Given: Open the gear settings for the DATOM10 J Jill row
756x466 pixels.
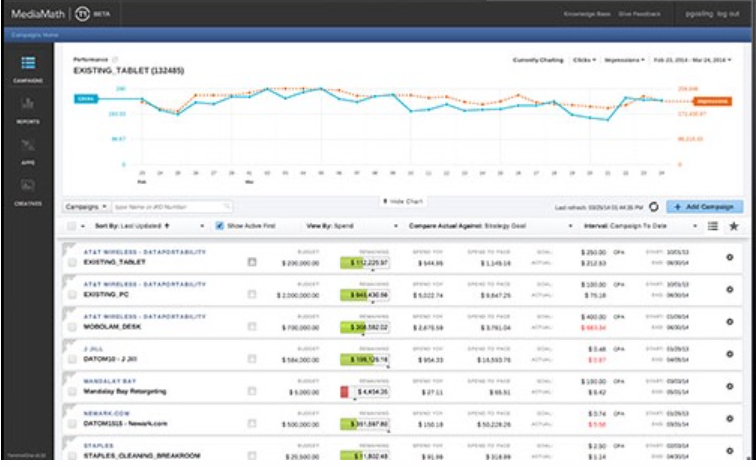Looking at the screenshot, I should (730, 354).
